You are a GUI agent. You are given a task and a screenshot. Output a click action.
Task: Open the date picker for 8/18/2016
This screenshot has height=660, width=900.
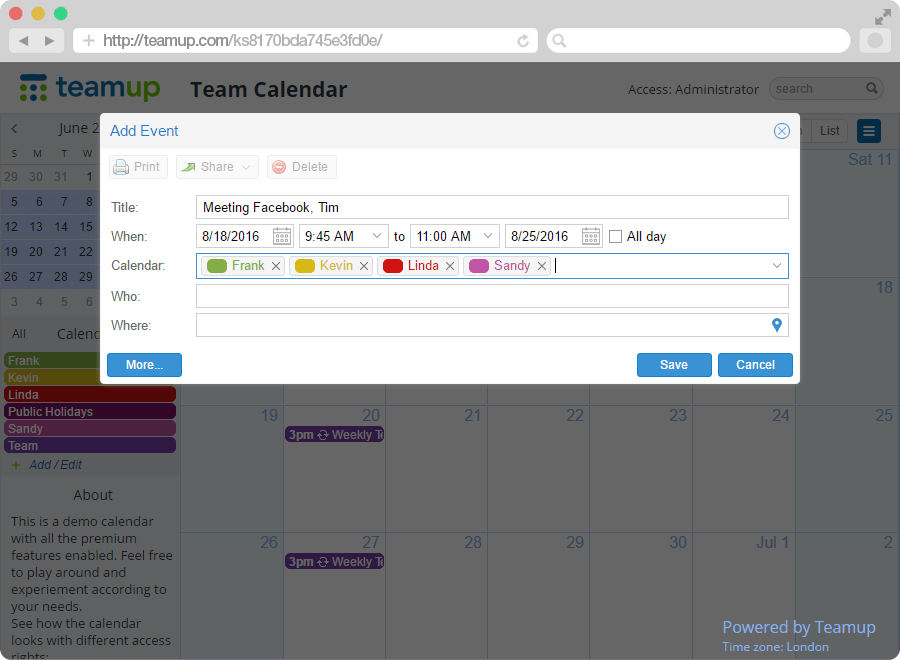(282, 236)
